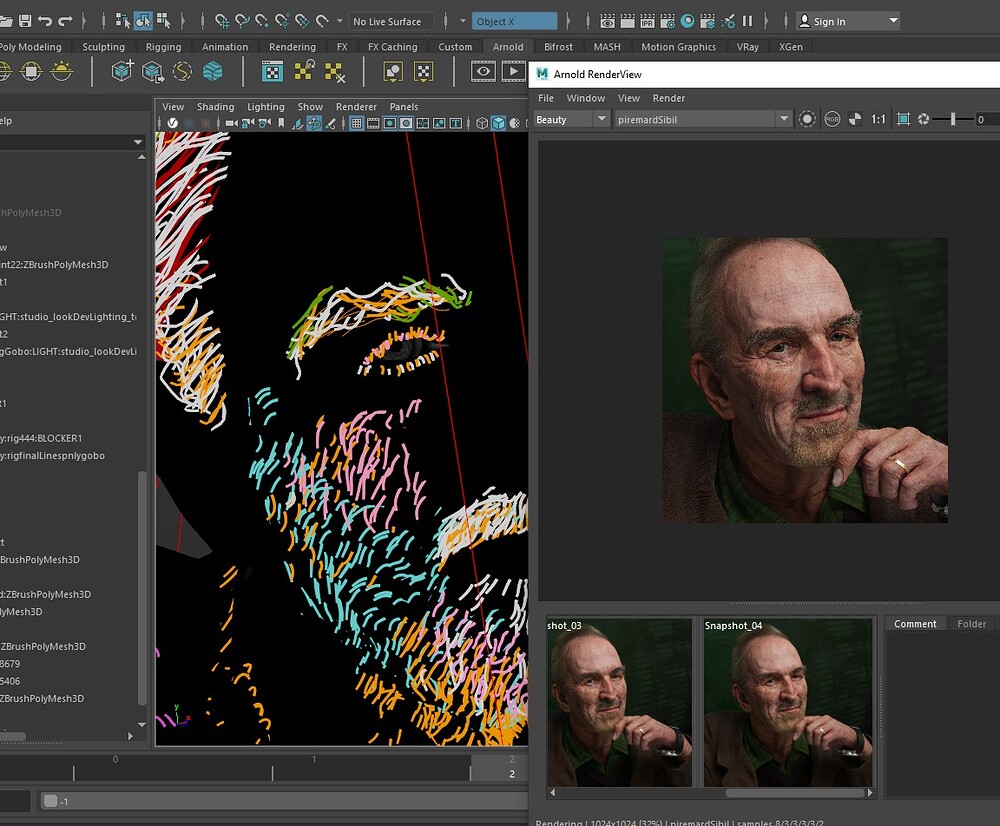This screenshot has width=1000, height=826.
Task: Enable Snap to curves magnet
Action: [x=242, y=21]
